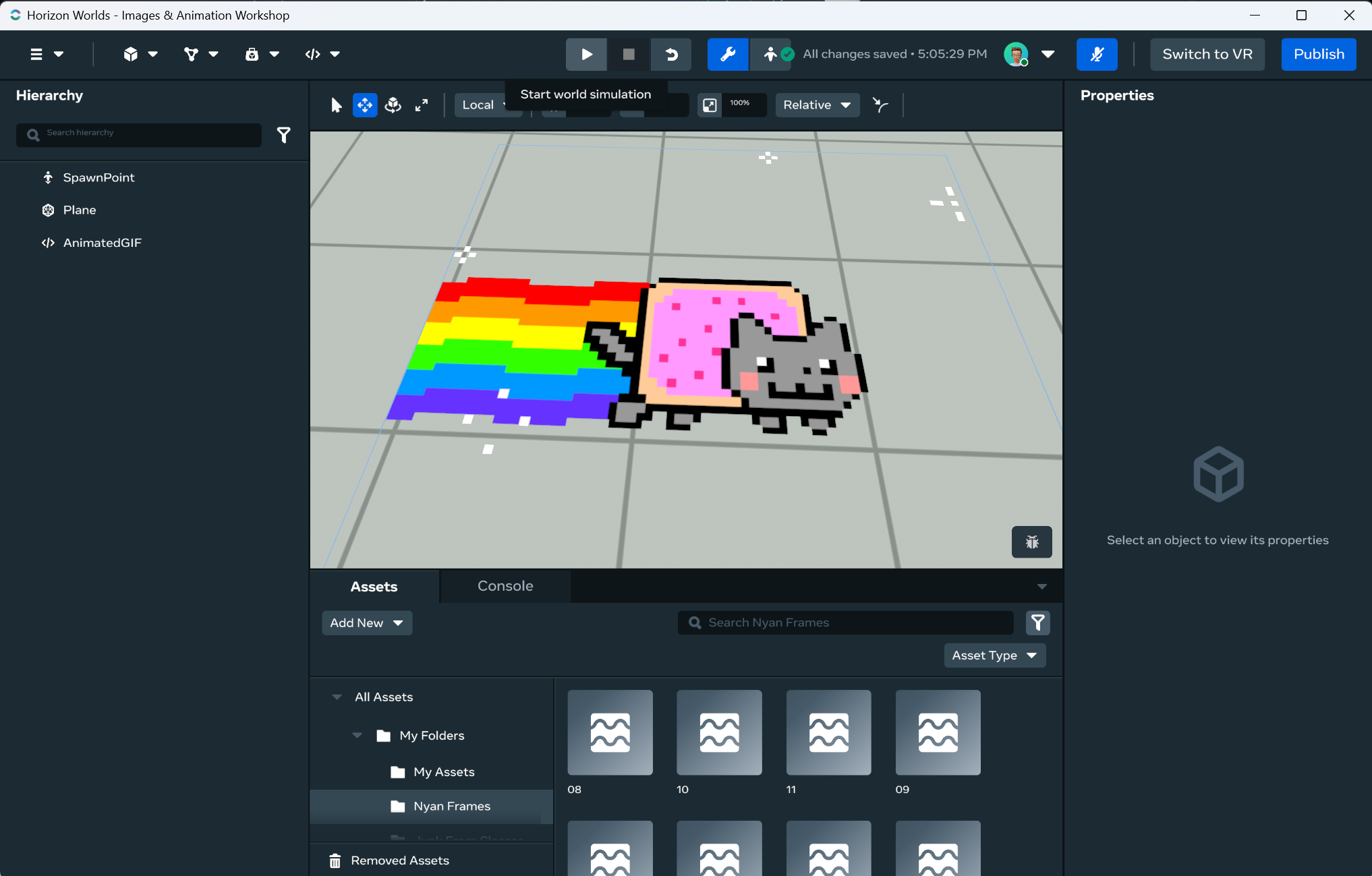The height and width of the screenshot is (876, 1372).
Task: Switch to the Console tab
Action: (505, 586)
